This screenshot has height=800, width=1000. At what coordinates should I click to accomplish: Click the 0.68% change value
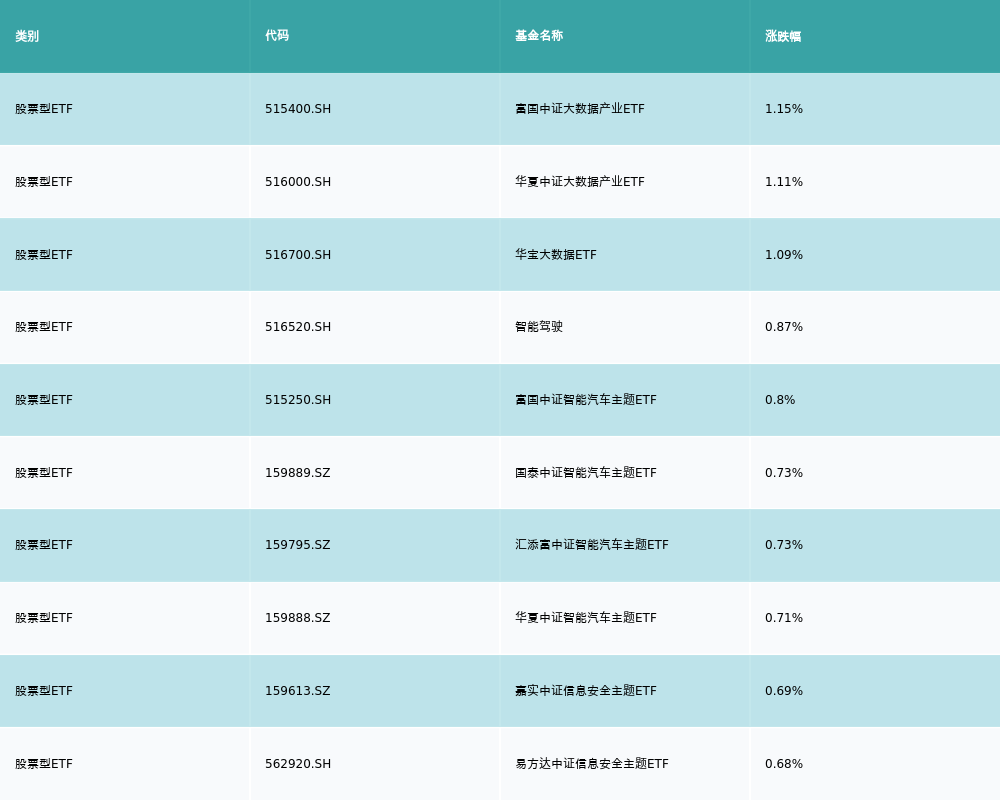[784, 764]
